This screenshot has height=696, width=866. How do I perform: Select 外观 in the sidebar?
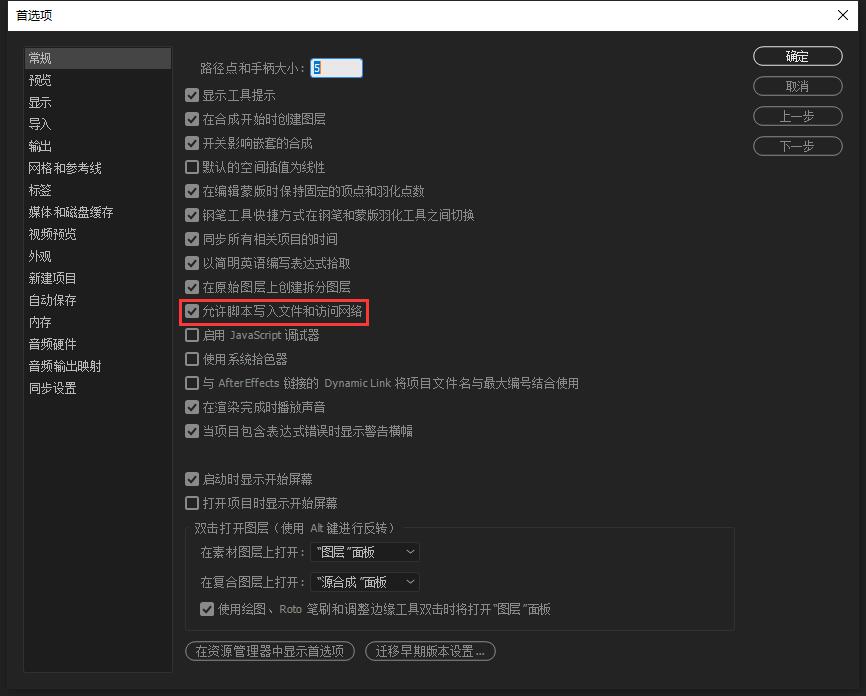pyautogui.click(x=40, y=256)
